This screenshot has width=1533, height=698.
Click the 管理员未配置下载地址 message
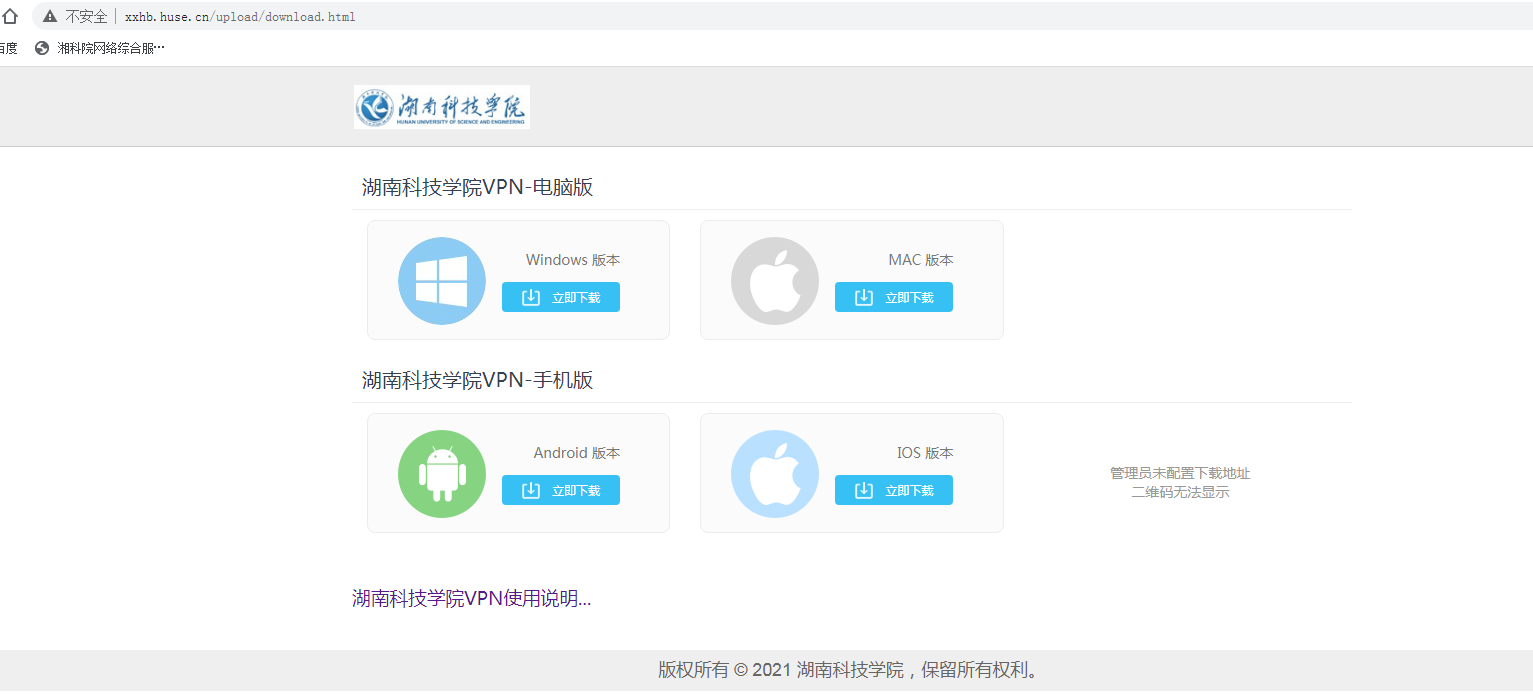[1180, 473]
